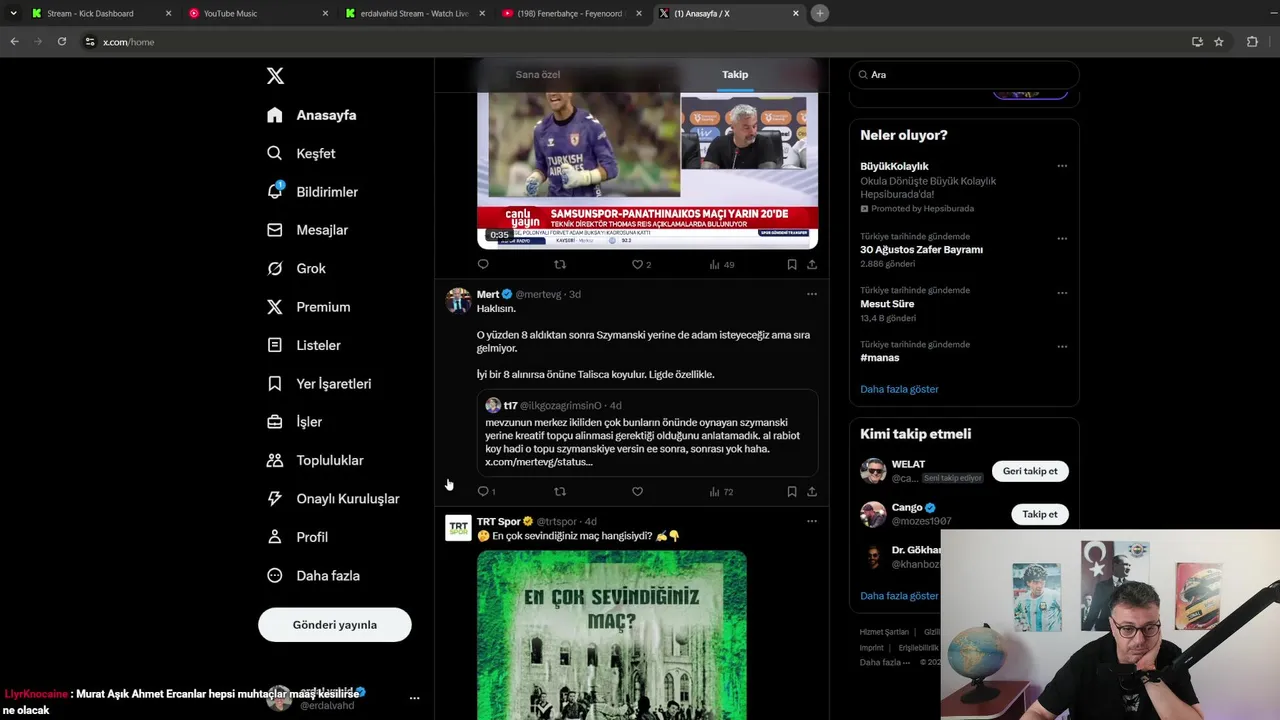This screenshot has height=720, width=1280.
Task: Open Yer İşaretleri bookmarks
Action: pyautogui.click(x=319, y=384)
